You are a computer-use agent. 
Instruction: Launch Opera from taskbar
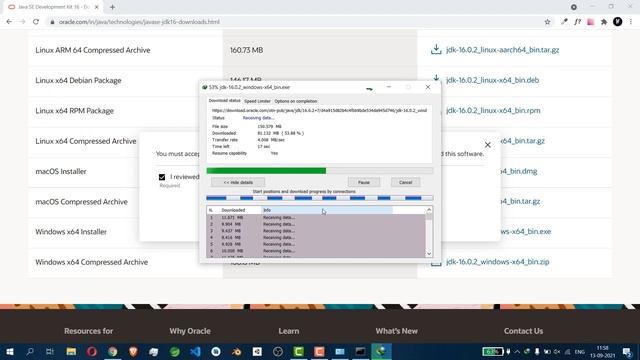coord(92,351)
